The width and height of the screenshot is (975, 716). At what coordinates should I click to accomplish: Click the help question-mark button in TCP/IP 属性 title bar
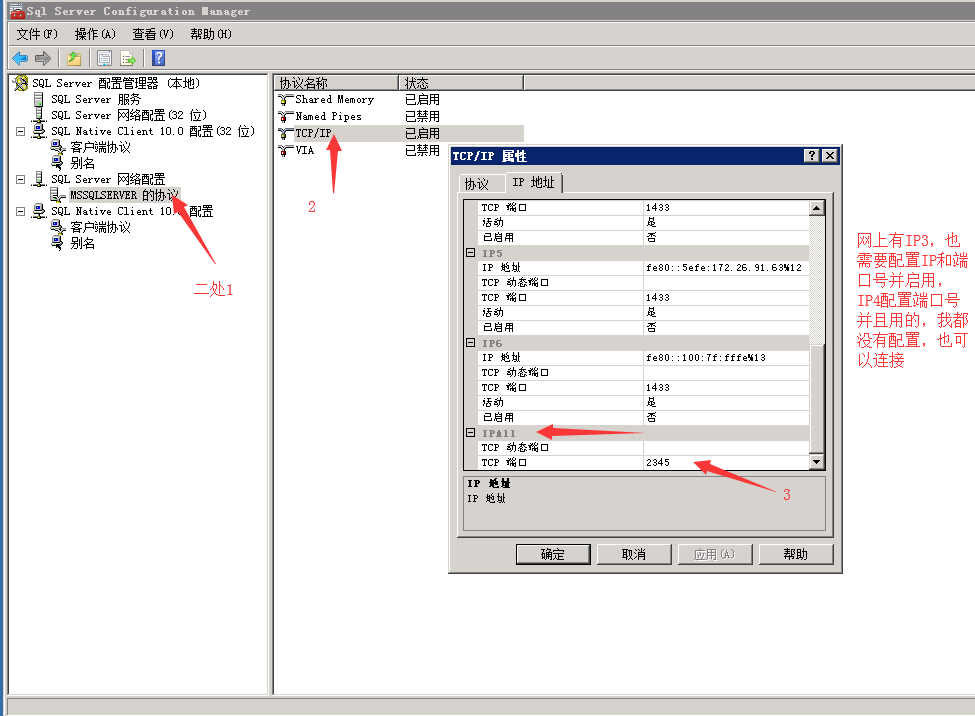811,156
